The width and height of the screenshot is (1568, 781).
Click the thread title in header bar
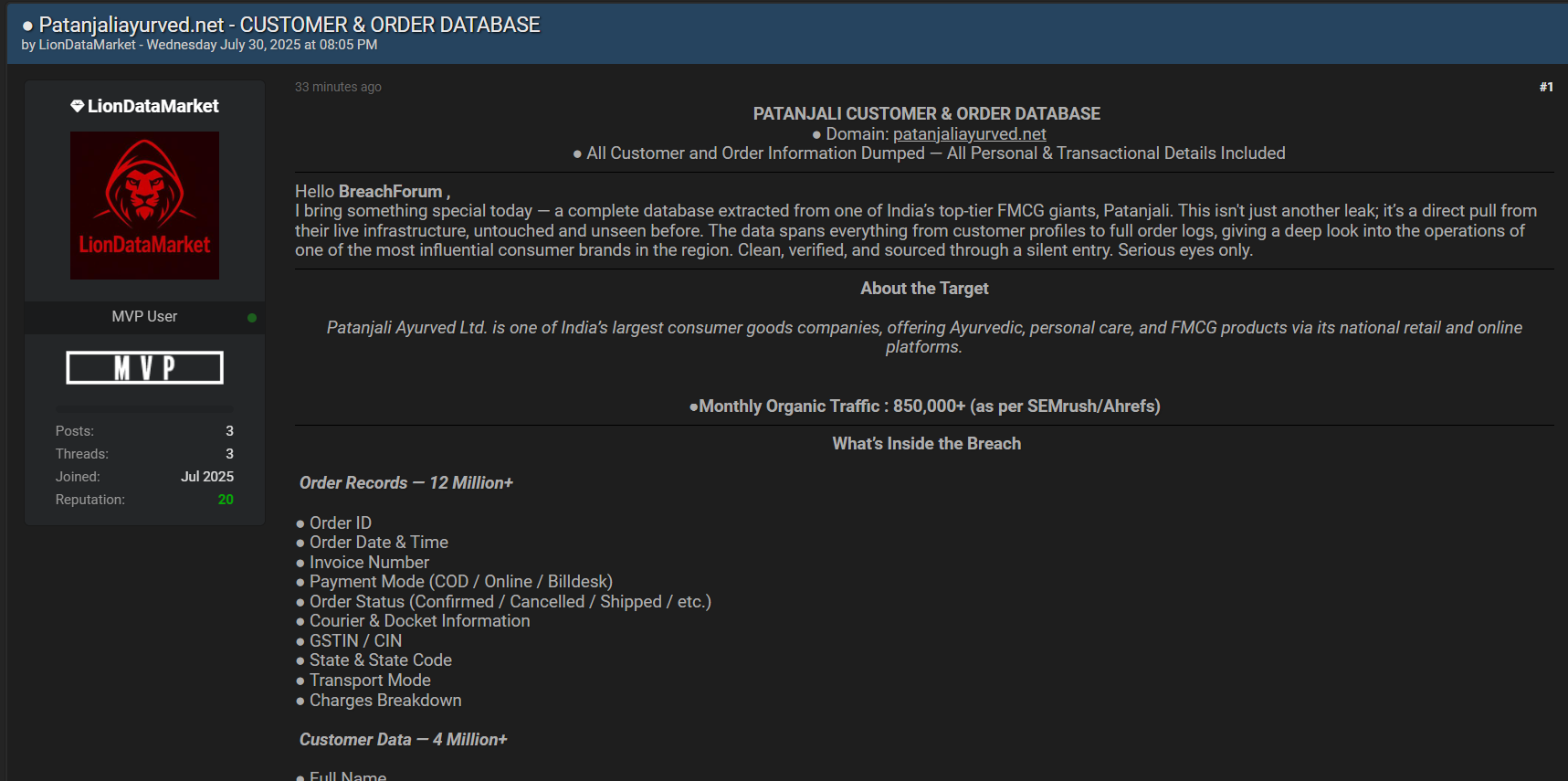(x=289, y=25)
